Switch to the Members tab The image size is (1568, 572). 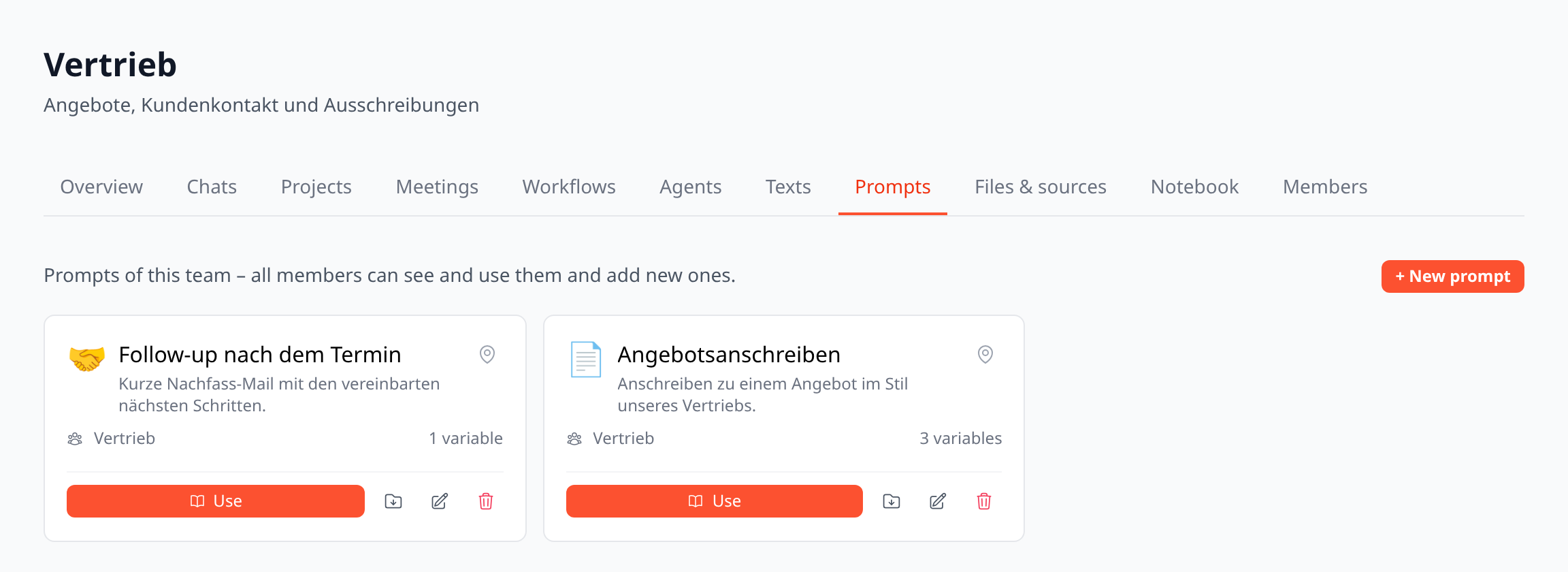tap(1325, 187)
